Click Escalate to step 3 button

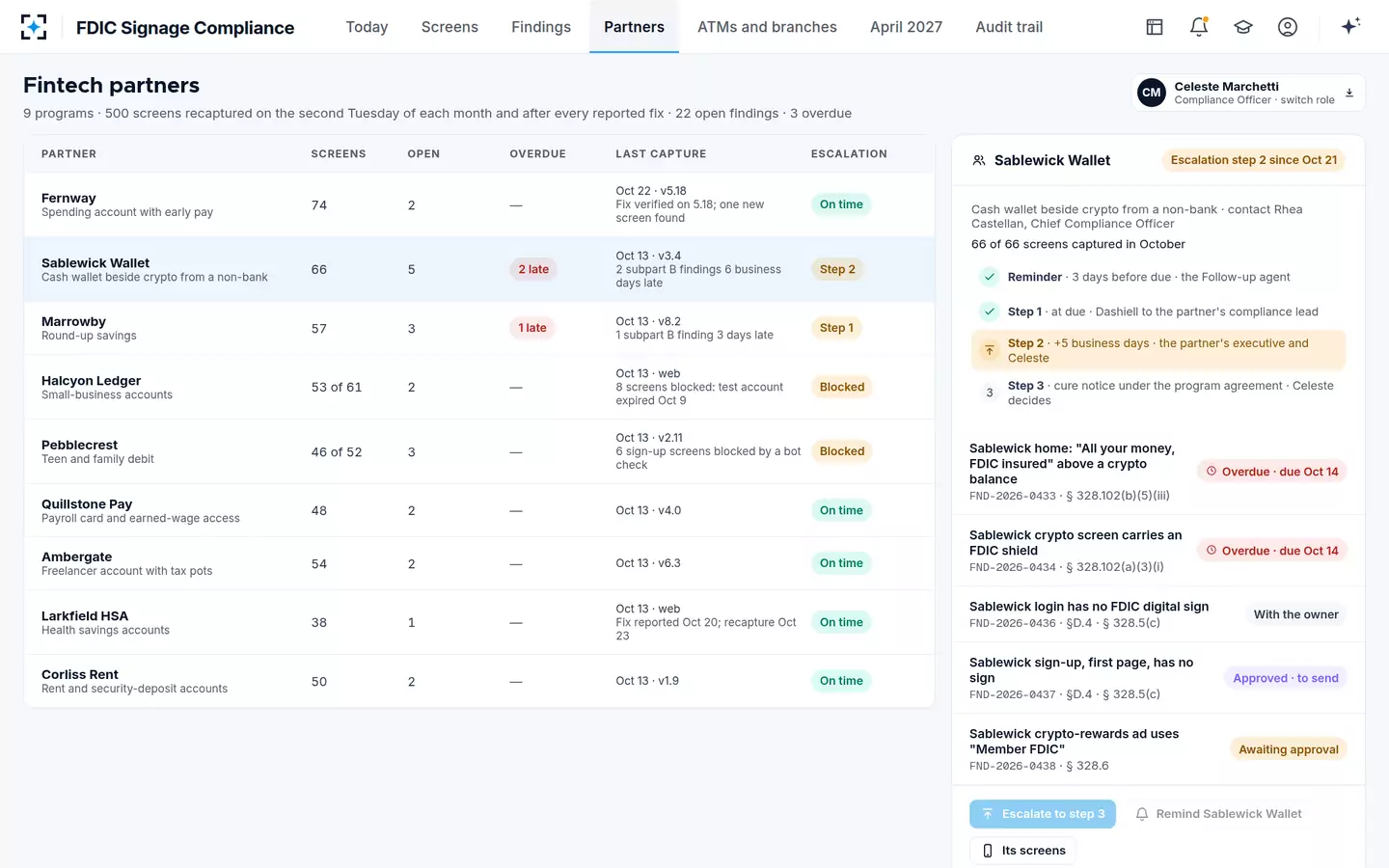click(x=1043, y=814)
